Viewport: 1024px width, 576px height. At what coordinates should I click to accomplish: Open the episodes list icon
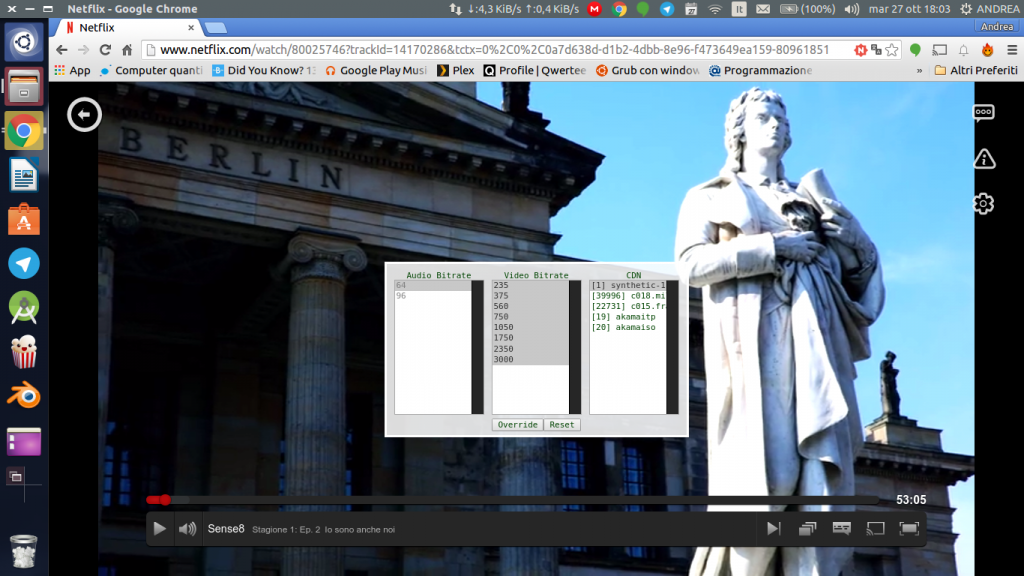click(x=807, y=528)
